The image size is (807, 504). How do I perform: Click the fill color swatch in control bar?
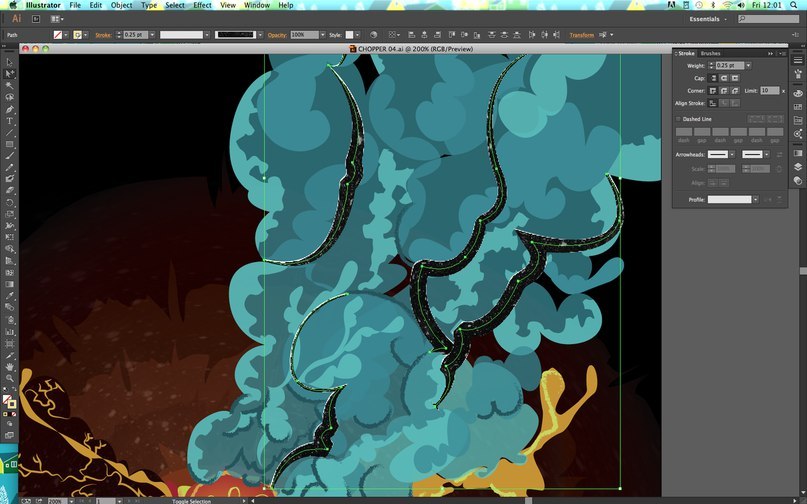coord(58,34)
